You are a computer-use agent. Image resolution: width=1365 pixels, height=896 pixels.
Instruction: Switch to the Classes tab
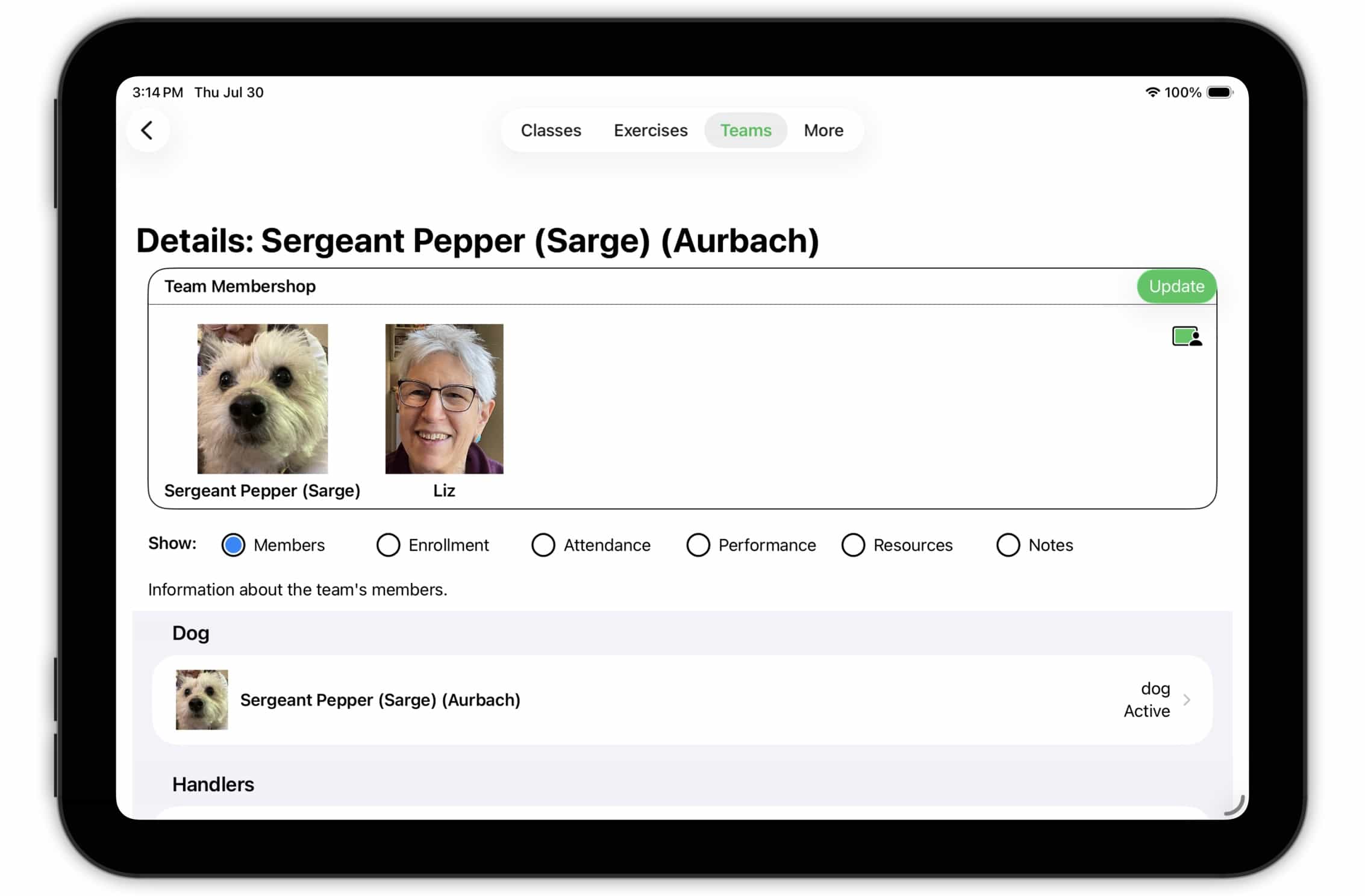pos(551,130)
